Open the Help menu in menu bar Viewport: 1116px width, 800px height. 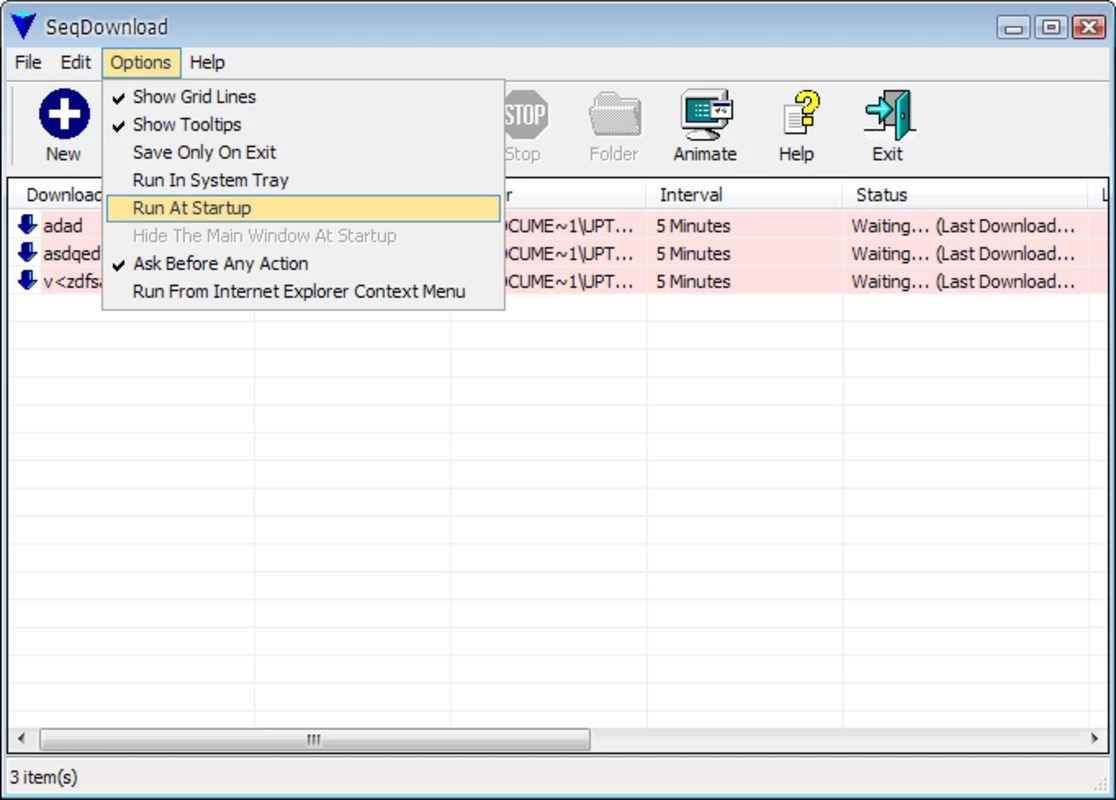pyautogui.click(x=207, y=63)
